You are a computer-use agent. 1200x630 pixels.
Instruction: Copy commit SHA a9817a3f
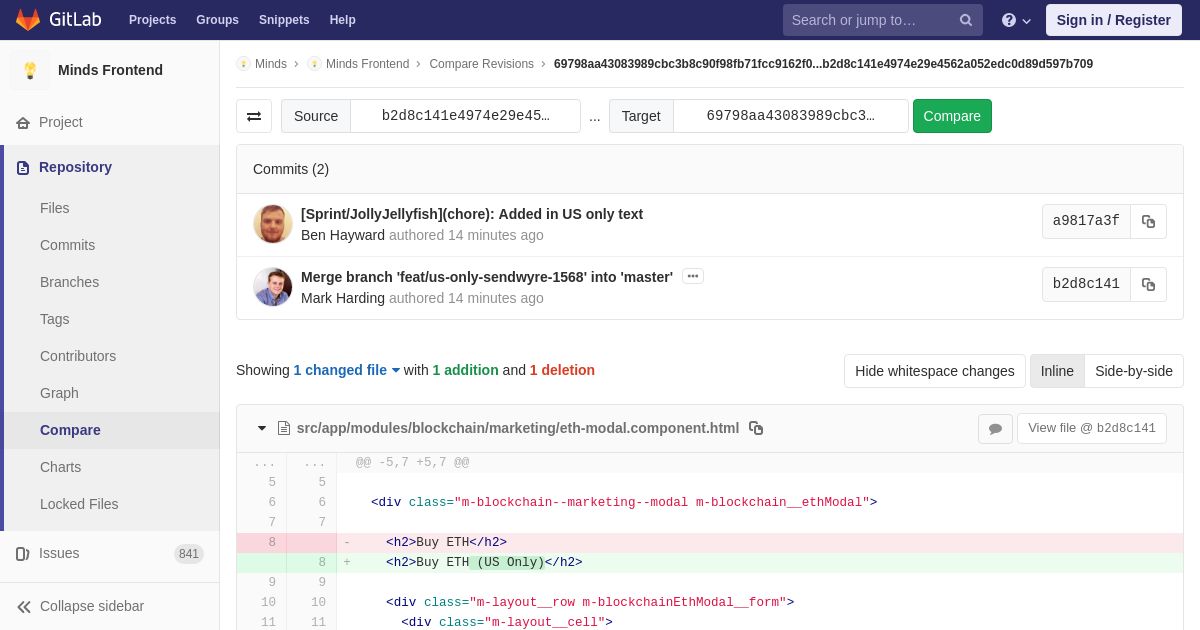(x=1148, y=221)
